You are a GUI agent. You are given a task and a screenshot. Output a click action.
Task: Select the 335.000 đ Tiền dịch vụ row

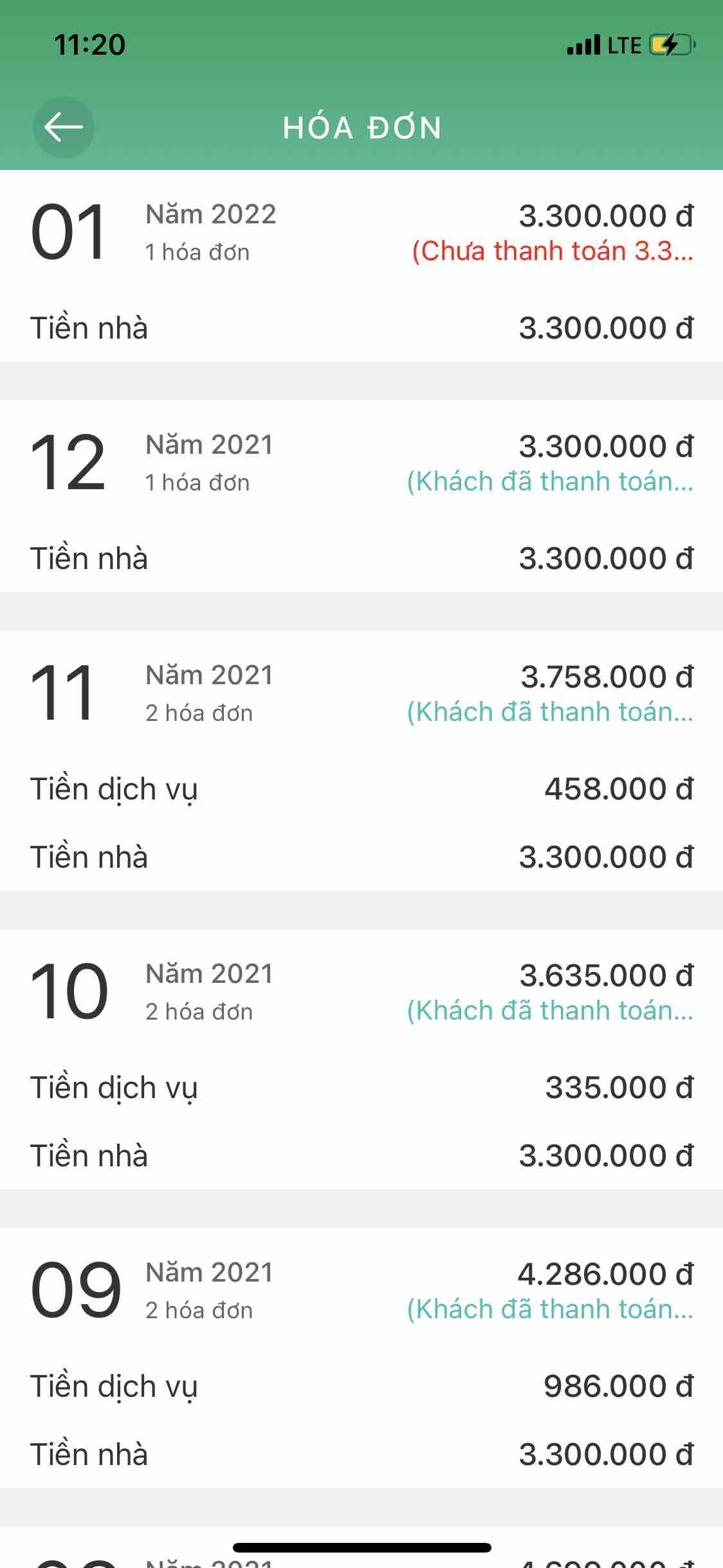360,1088
